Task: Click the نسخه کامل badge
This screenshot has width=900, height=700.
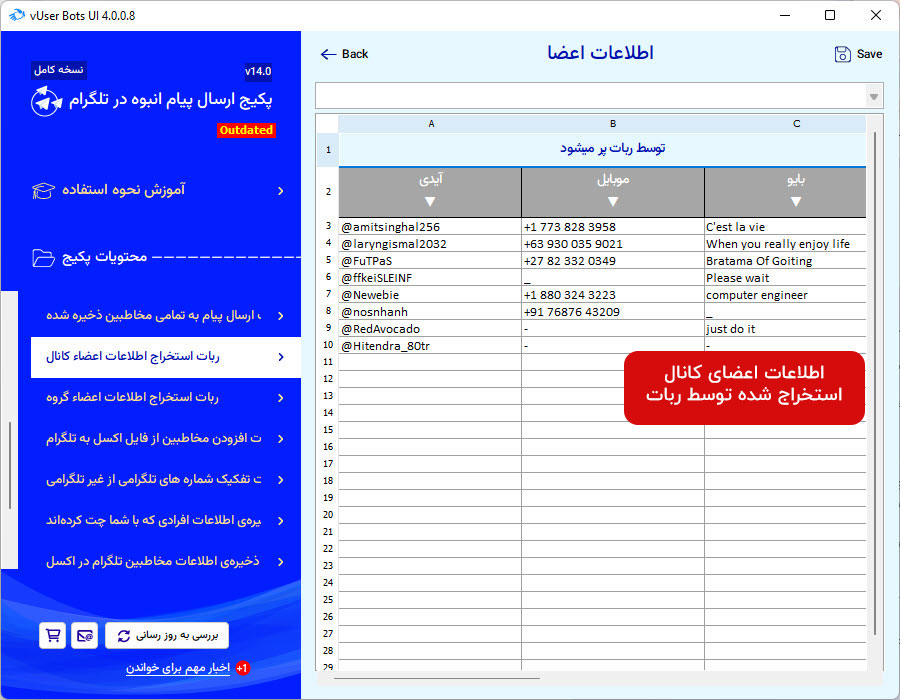Action: [59, 70]
